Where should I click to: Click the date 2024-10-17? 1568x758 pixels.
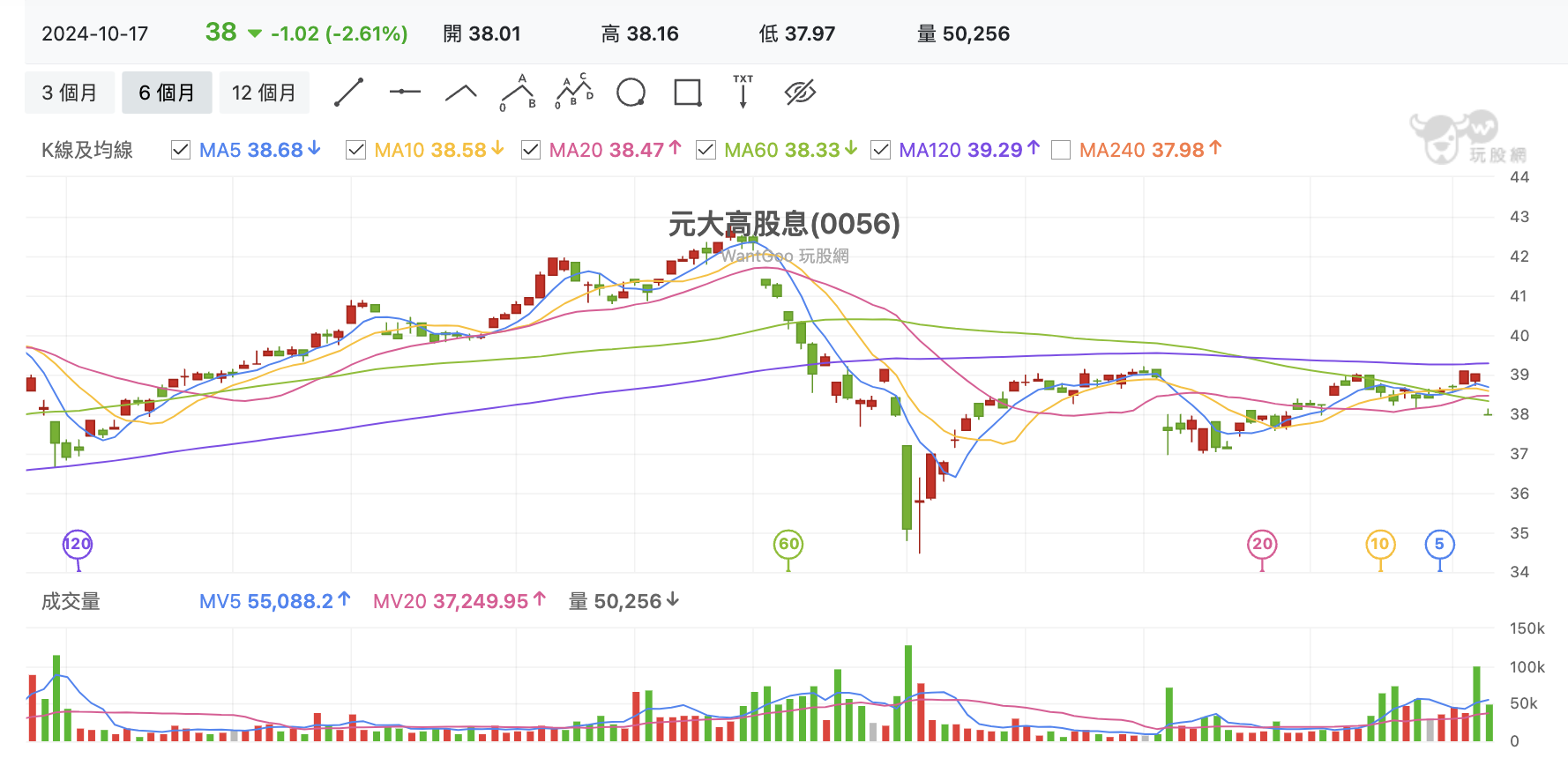[x=95, y=34]
